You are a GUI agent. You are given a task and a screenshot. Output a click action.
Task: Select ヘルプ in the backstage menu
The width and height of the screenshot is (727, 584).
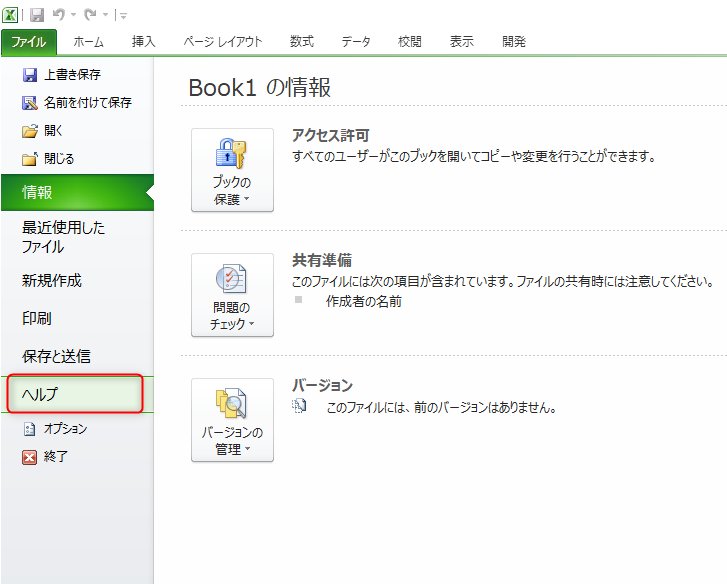tap(76, 394)
